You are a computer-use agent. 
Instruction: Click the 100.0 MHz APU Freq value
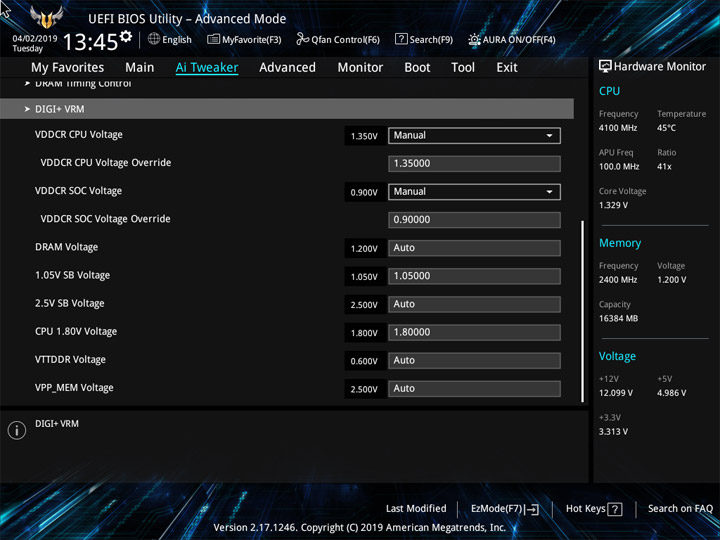click(619, 167)
